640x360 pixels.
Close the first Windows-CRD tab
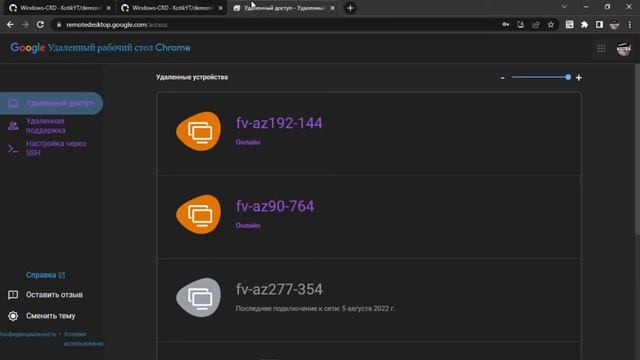[x=109, y=8]
